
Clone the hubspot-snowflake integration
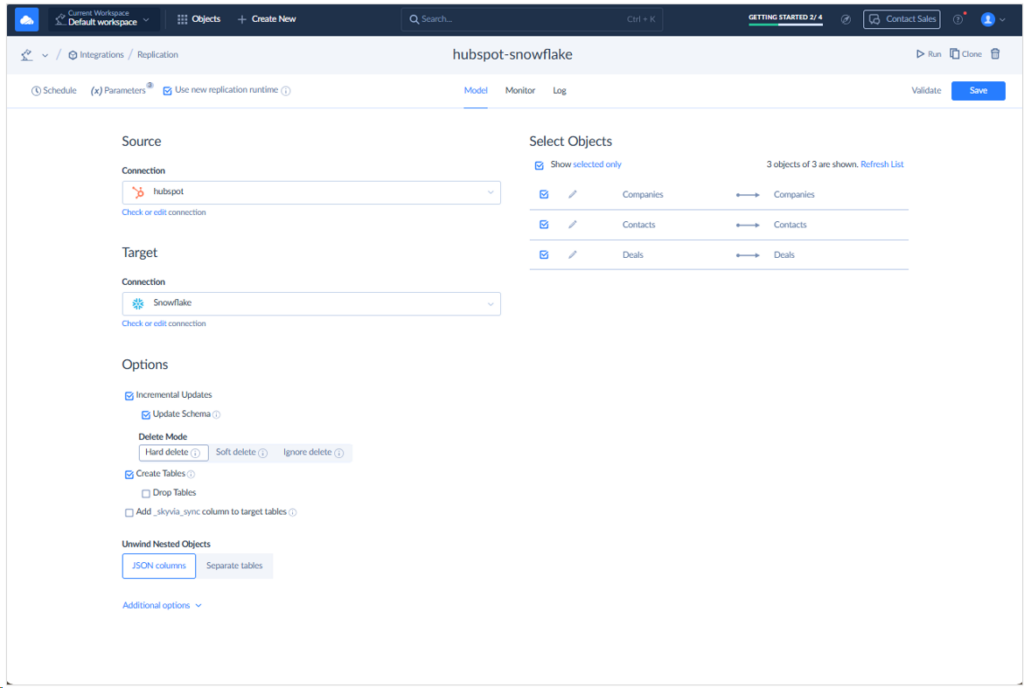click(965, 54)
